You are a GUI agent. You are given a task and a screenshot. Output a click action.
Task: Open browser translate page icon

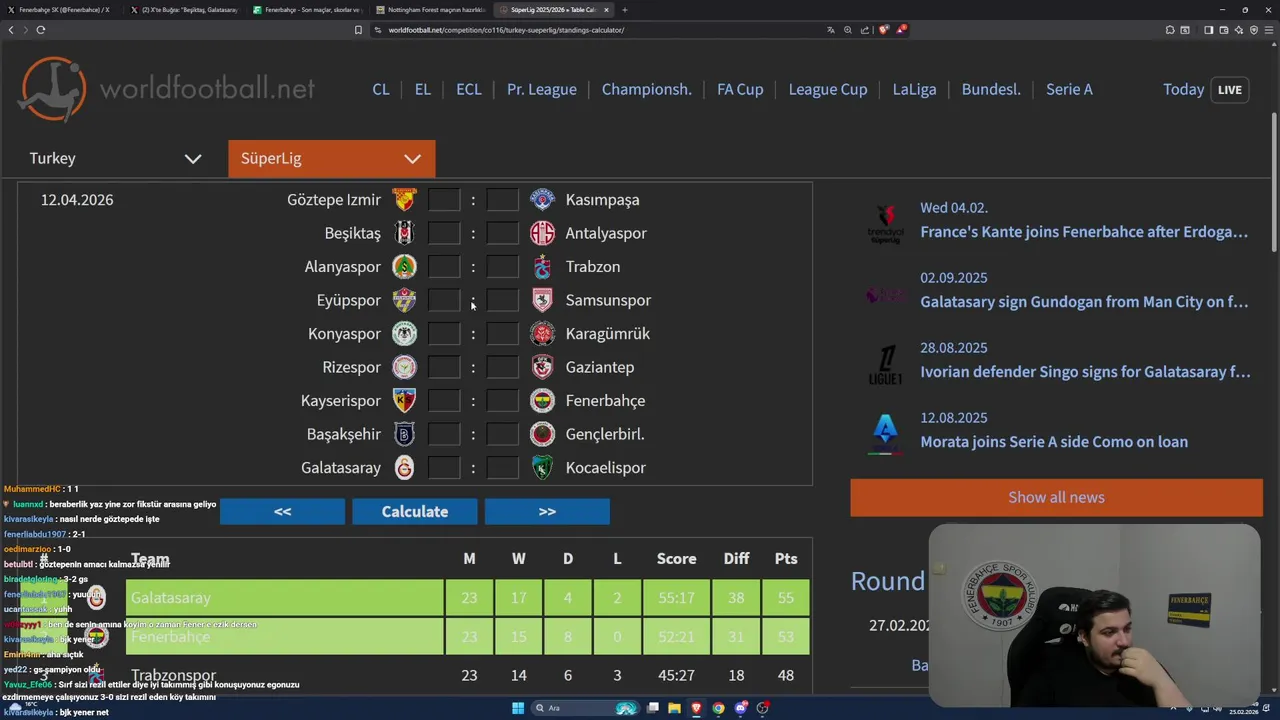tap(830, 30)
